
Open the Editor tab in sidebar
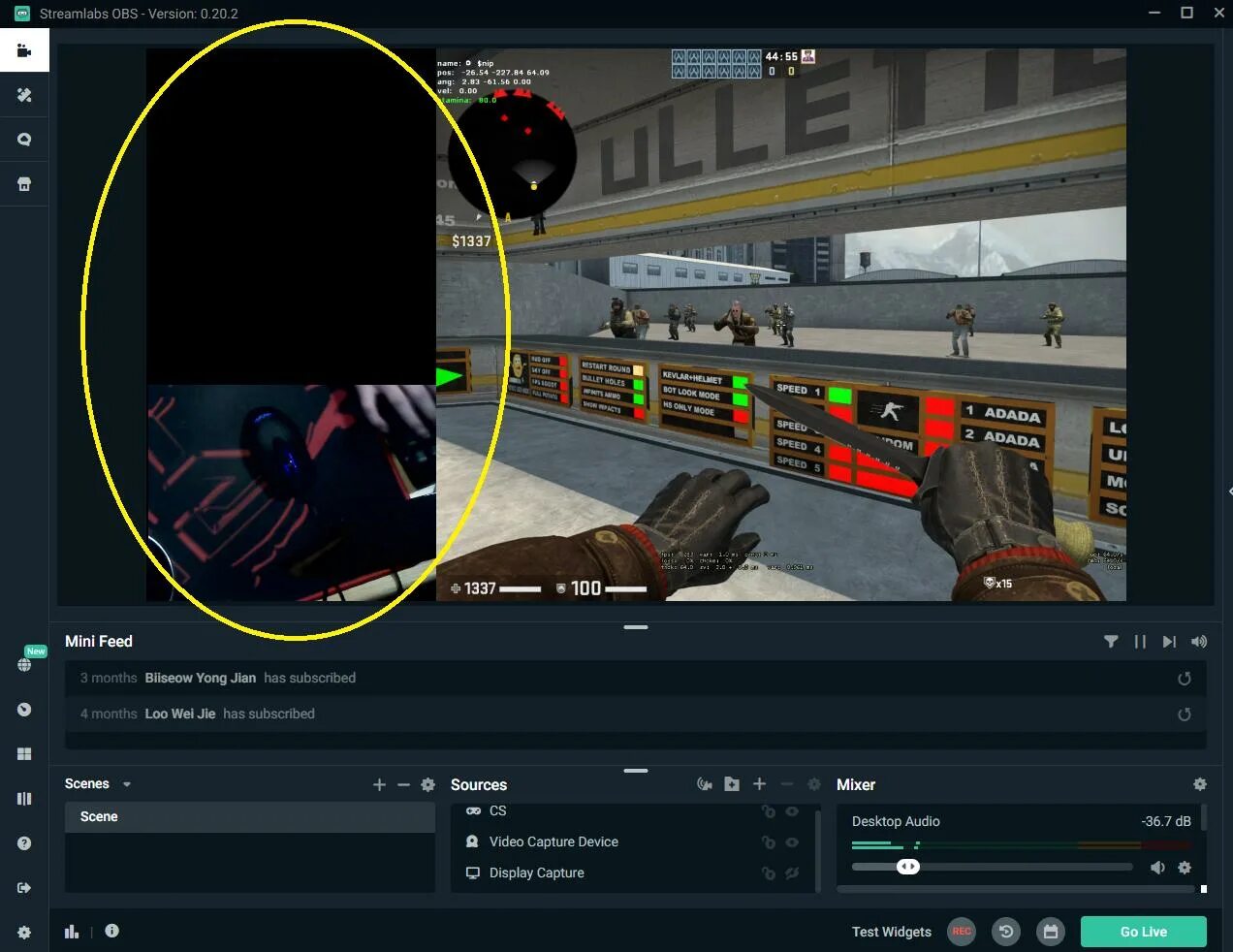[x=24, y=50]
